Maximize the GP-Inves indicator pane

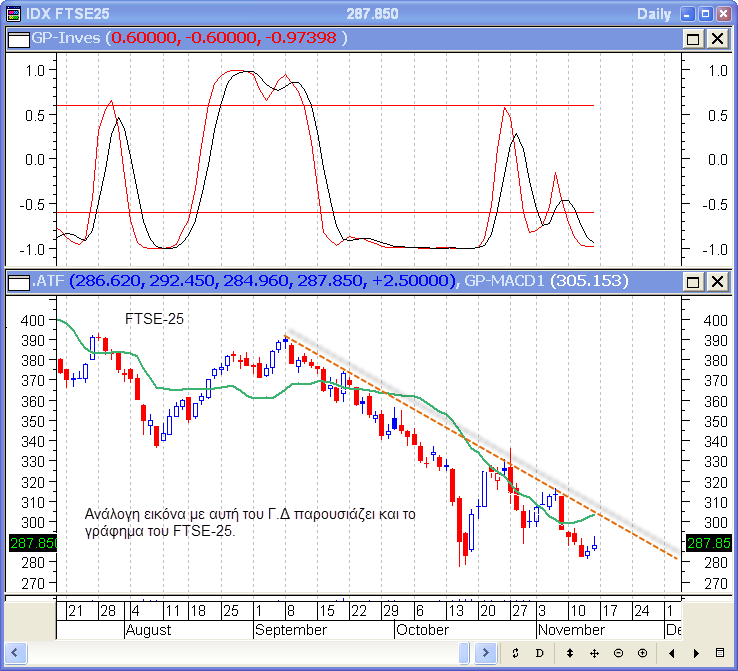pyautogui.click(x=693, y=38)
